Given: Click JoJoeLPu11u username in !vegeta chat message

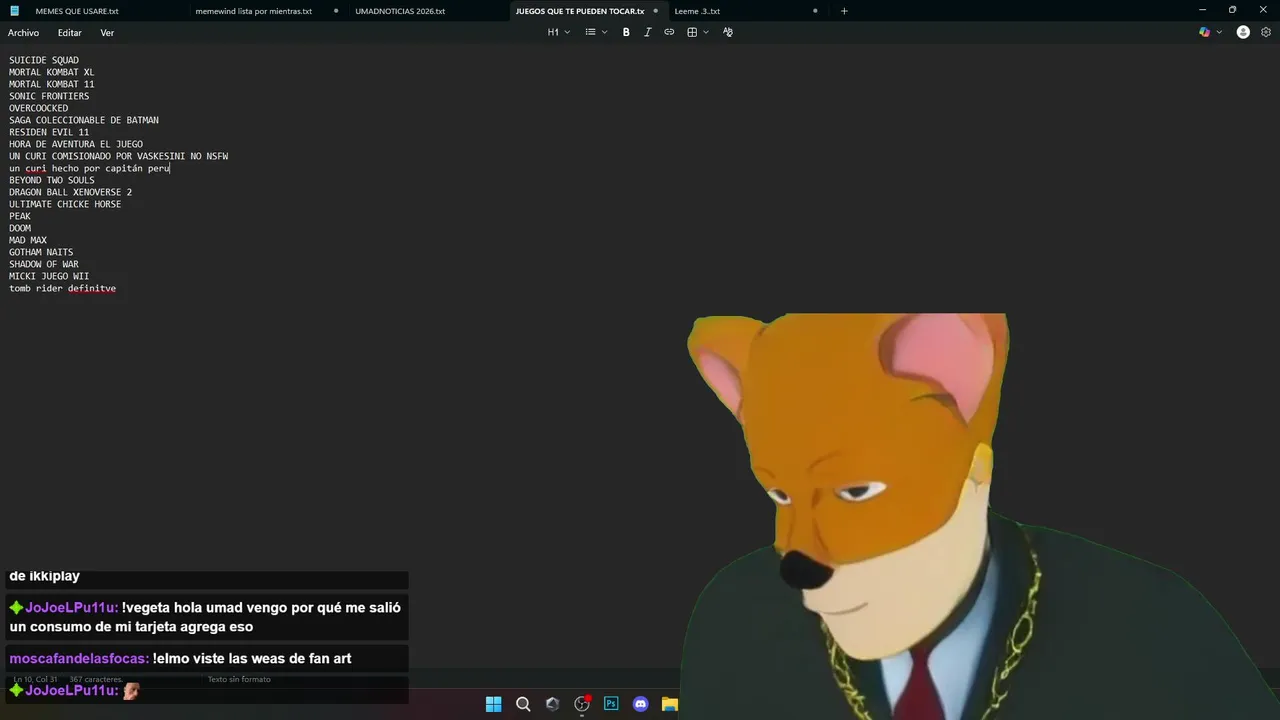Looking at the screenshot, I should 71,608.
